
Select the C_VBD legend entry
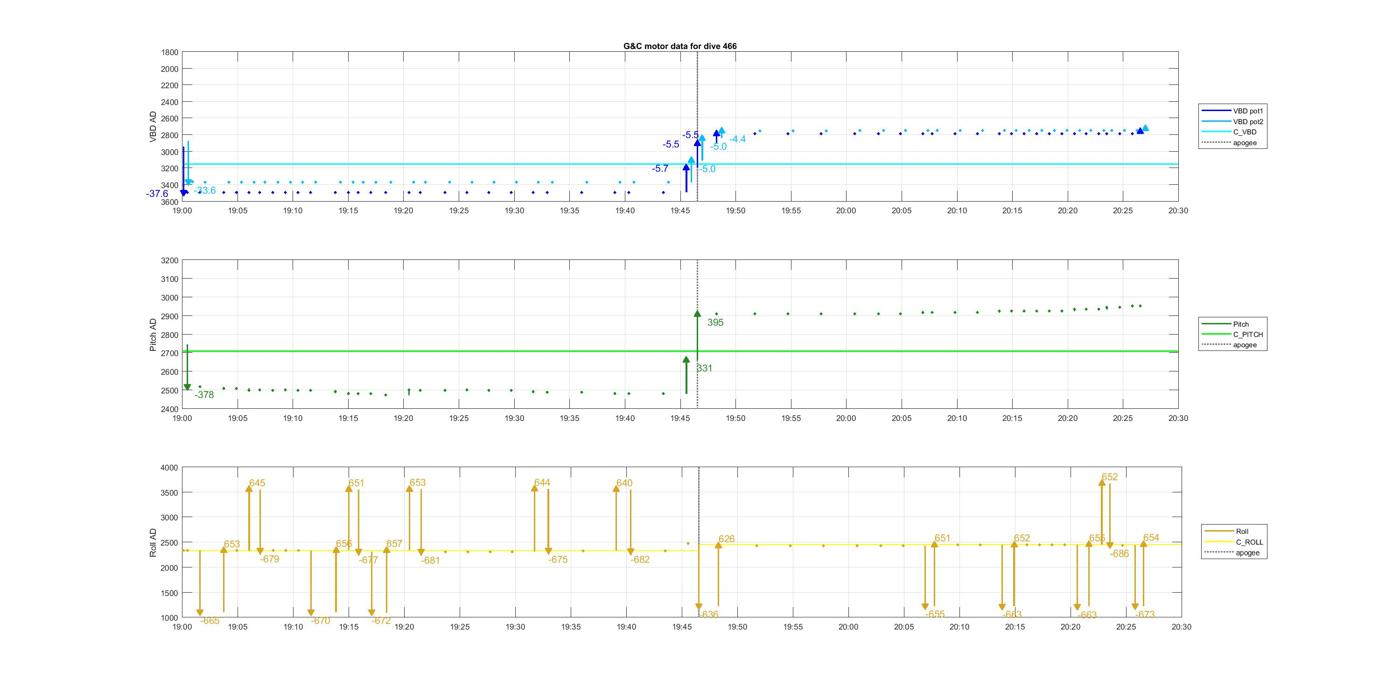[x=1229, y=132]
